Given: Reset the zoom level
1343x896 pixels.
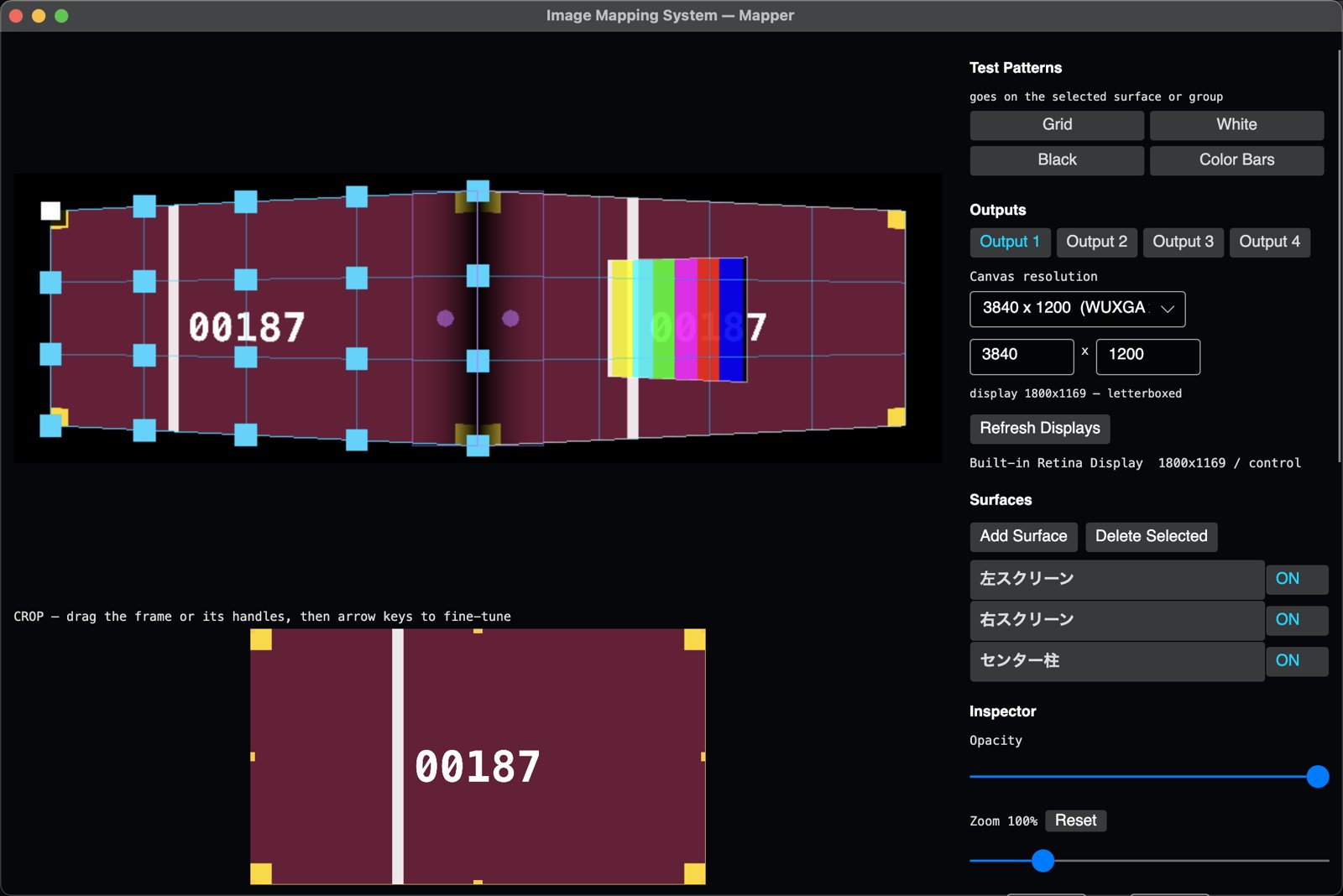Looking at the screenshot, I should point(1075,820).
